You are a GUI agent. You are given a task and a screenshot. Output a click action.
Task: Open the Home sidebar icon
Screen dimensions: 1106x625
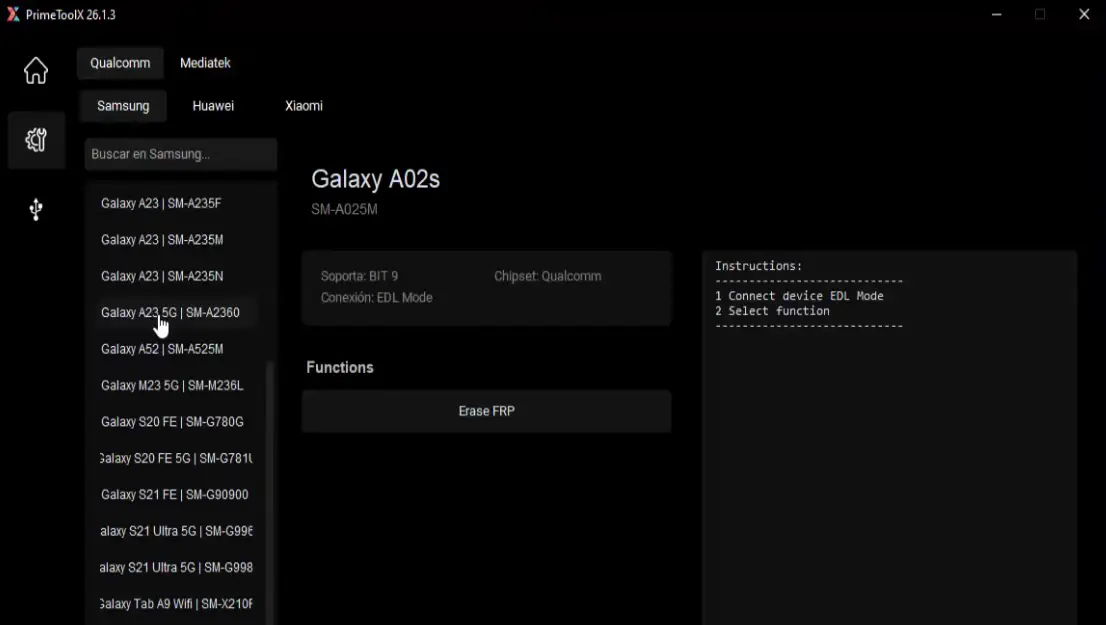[x=36, y=71]
